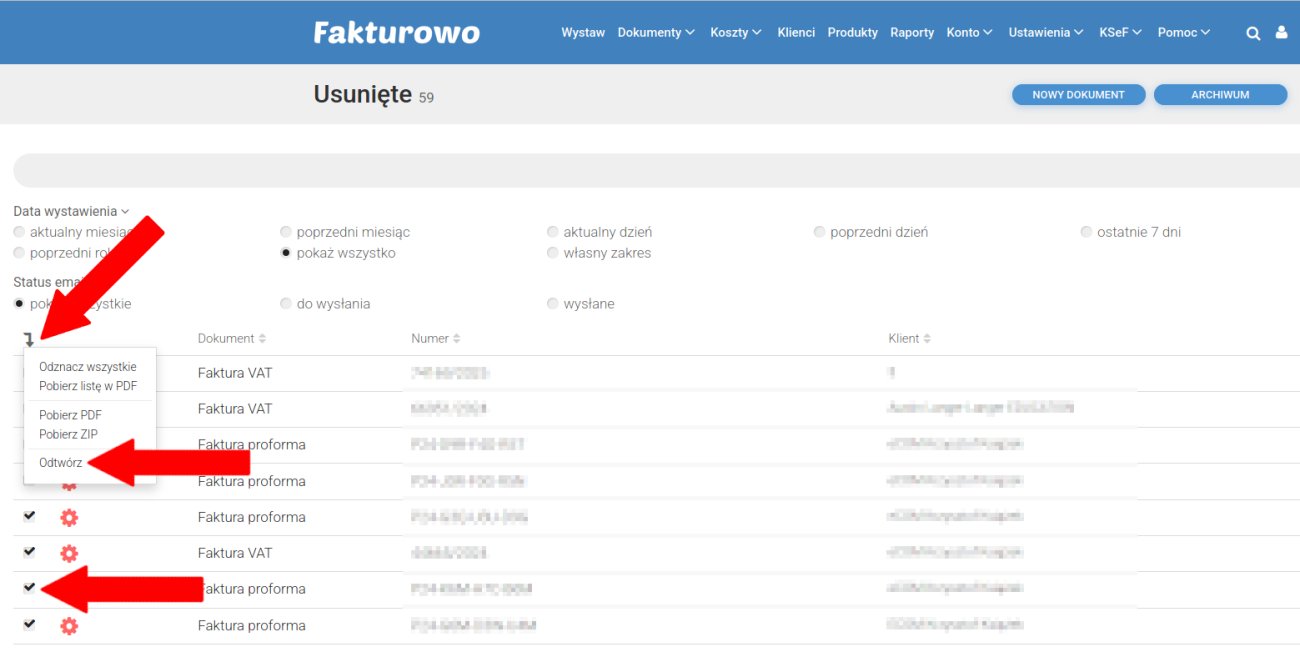Choose 'Pobierz listę w PDF' option
Screen dimensions: 1300x652
(x=88, y=386)
